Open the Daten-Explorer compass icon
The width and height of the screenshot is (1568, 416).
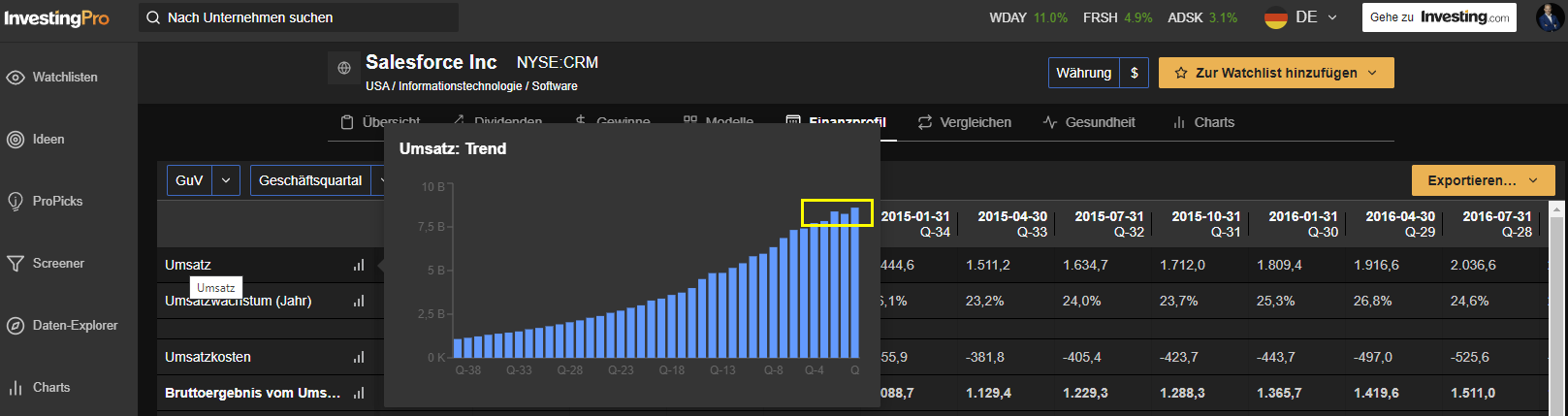16,326
